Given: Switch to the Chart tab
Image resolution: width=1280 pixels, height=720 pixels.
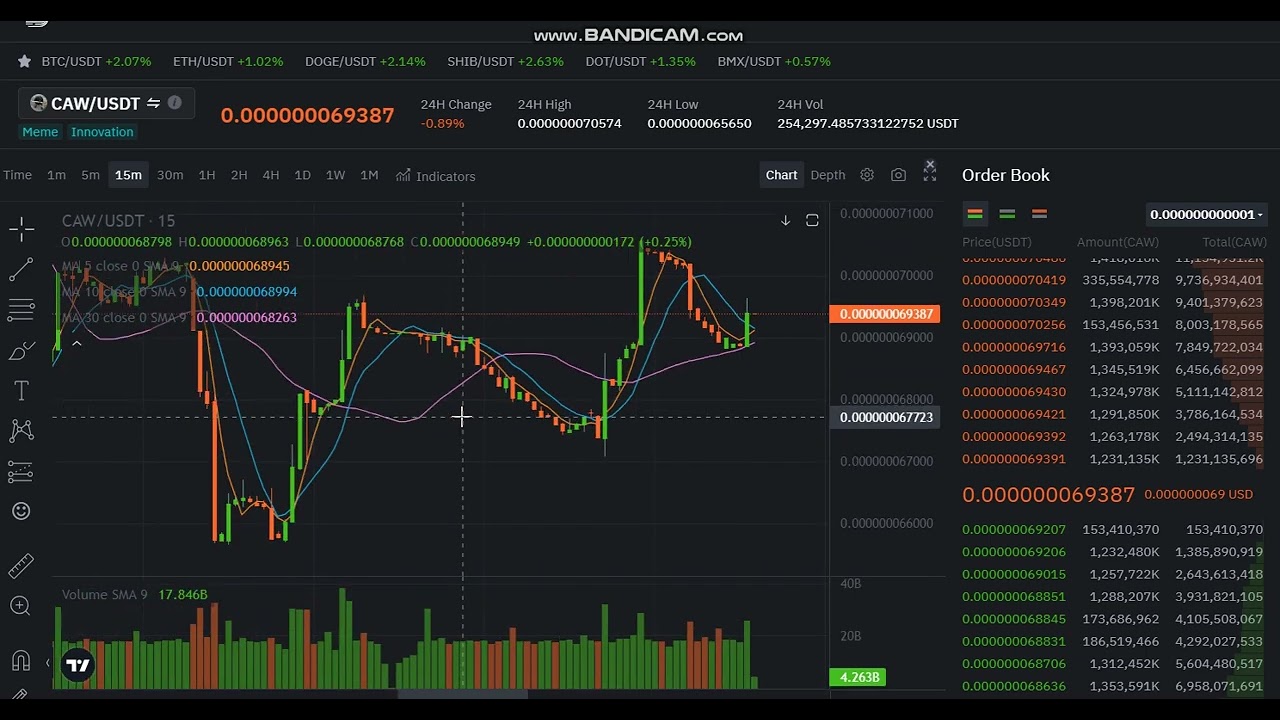Looking at the screenshot, I should click(781, 175).
